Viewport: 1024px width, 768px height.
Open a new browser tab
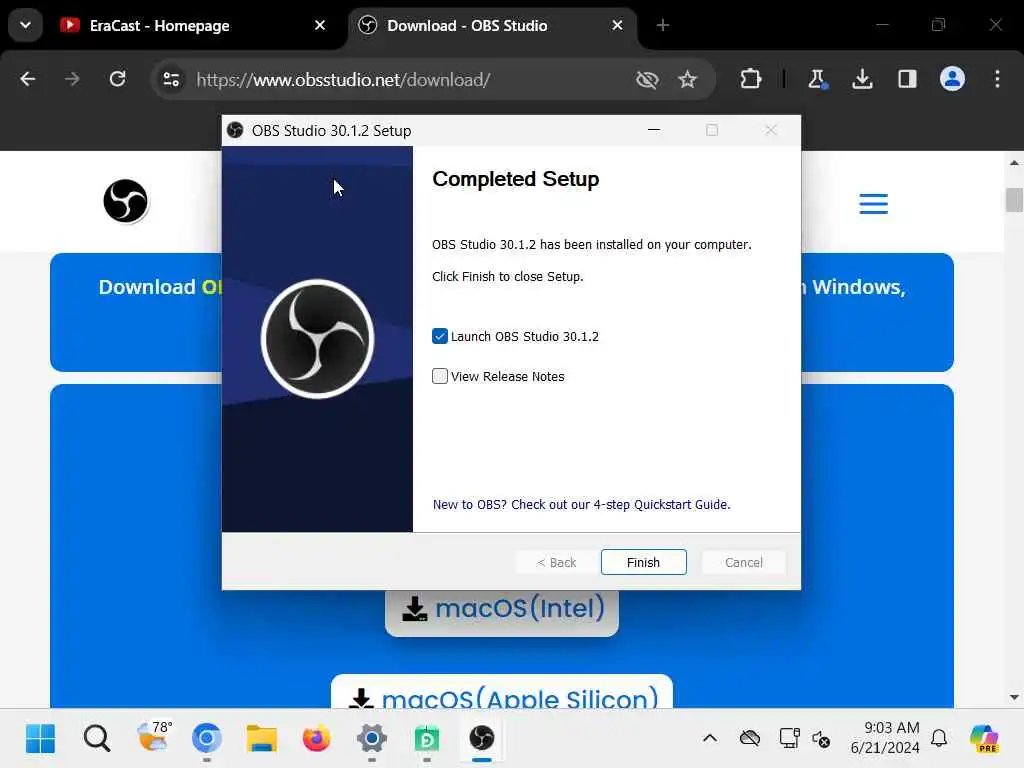coord(663,25)
